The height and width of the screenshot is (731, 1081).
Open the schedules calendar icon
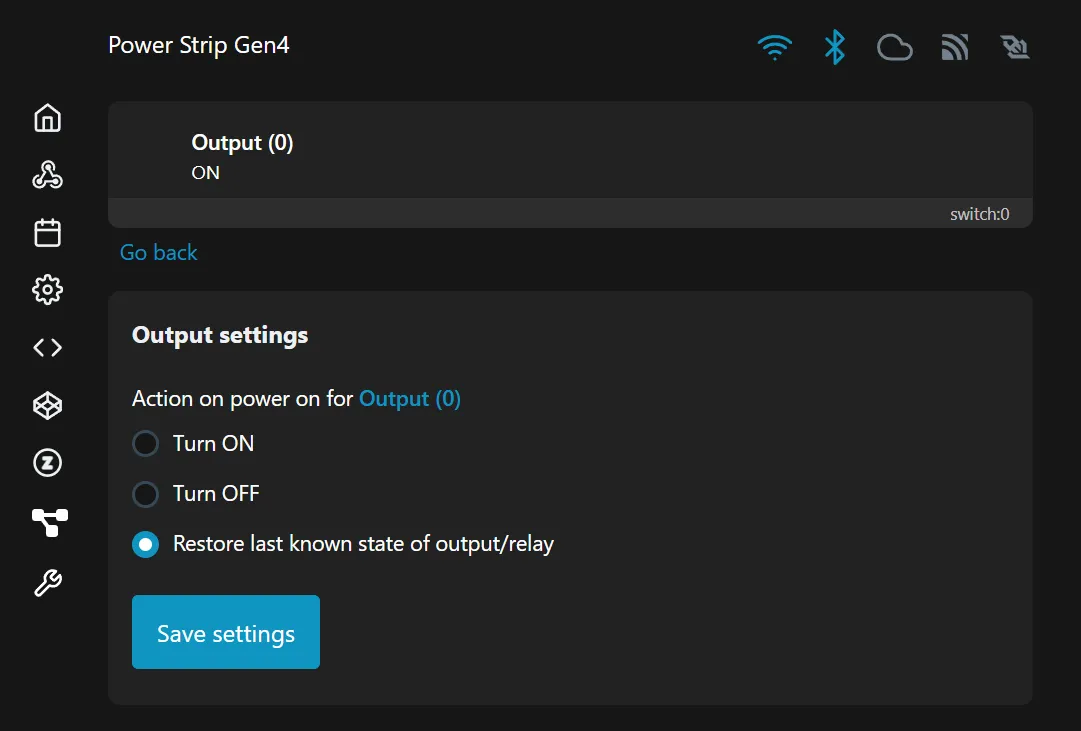tap(48, 232)
